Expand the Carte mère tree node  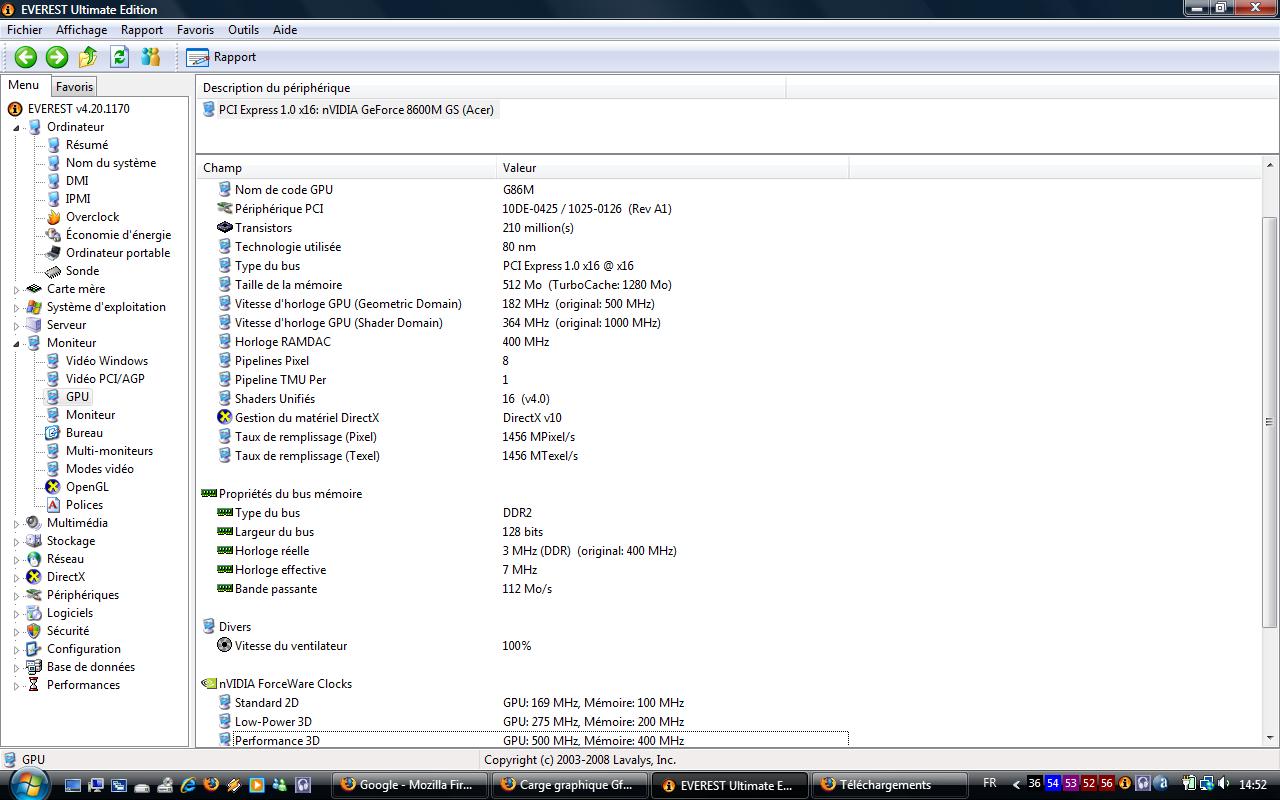point(17,289)
